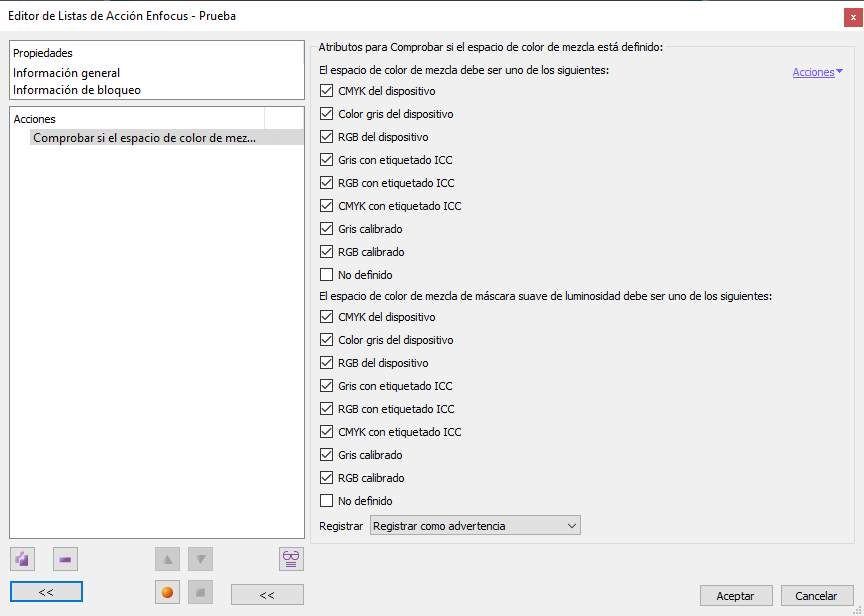Screen dimensions: 864x616
Task: Toggle Gris con etiquetado ICC in luminosity section
Action: coord(326,386)
